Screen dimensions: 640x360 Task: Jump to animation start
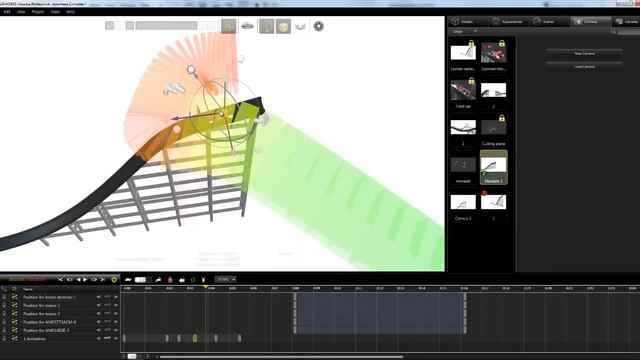[x=60, y=280]
